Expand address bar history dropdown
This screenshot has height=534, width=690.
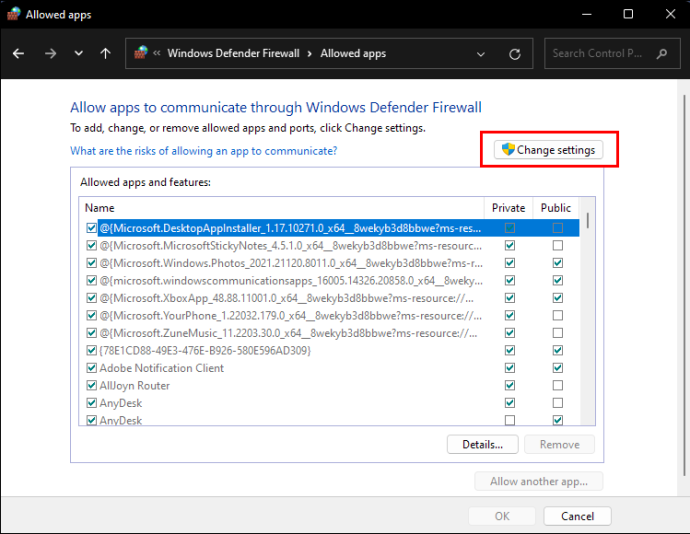click(x=481, y=54)
